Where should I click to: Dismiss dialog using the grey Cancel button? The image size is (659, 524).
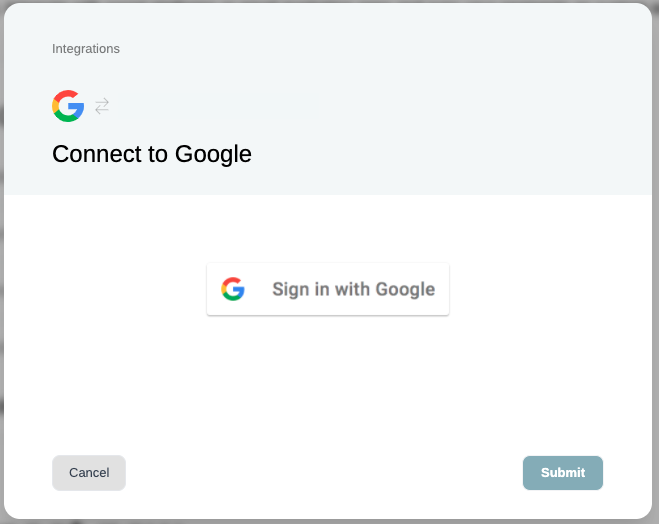point(89,473)
